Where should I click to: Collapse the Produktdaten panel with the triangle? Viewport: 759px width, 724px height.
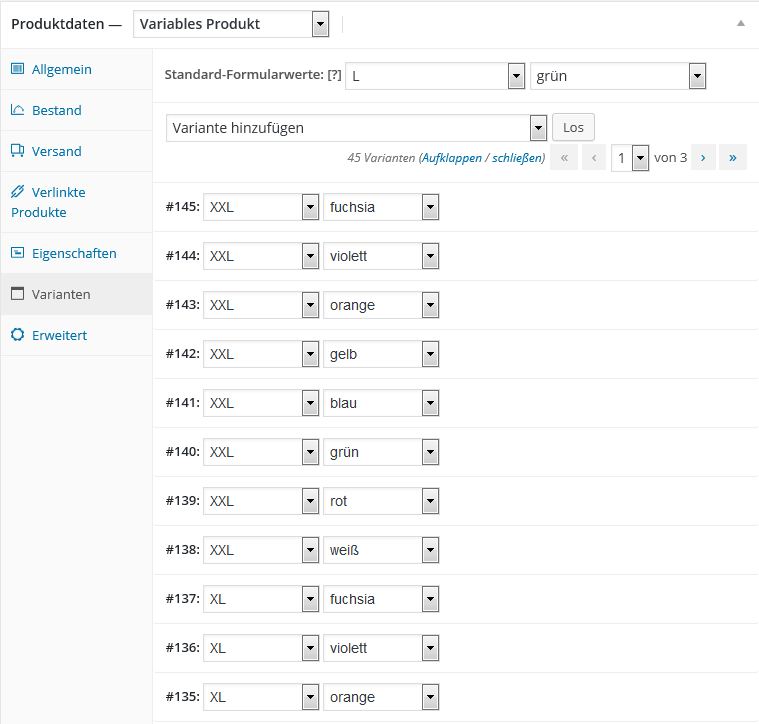point(741,23)
